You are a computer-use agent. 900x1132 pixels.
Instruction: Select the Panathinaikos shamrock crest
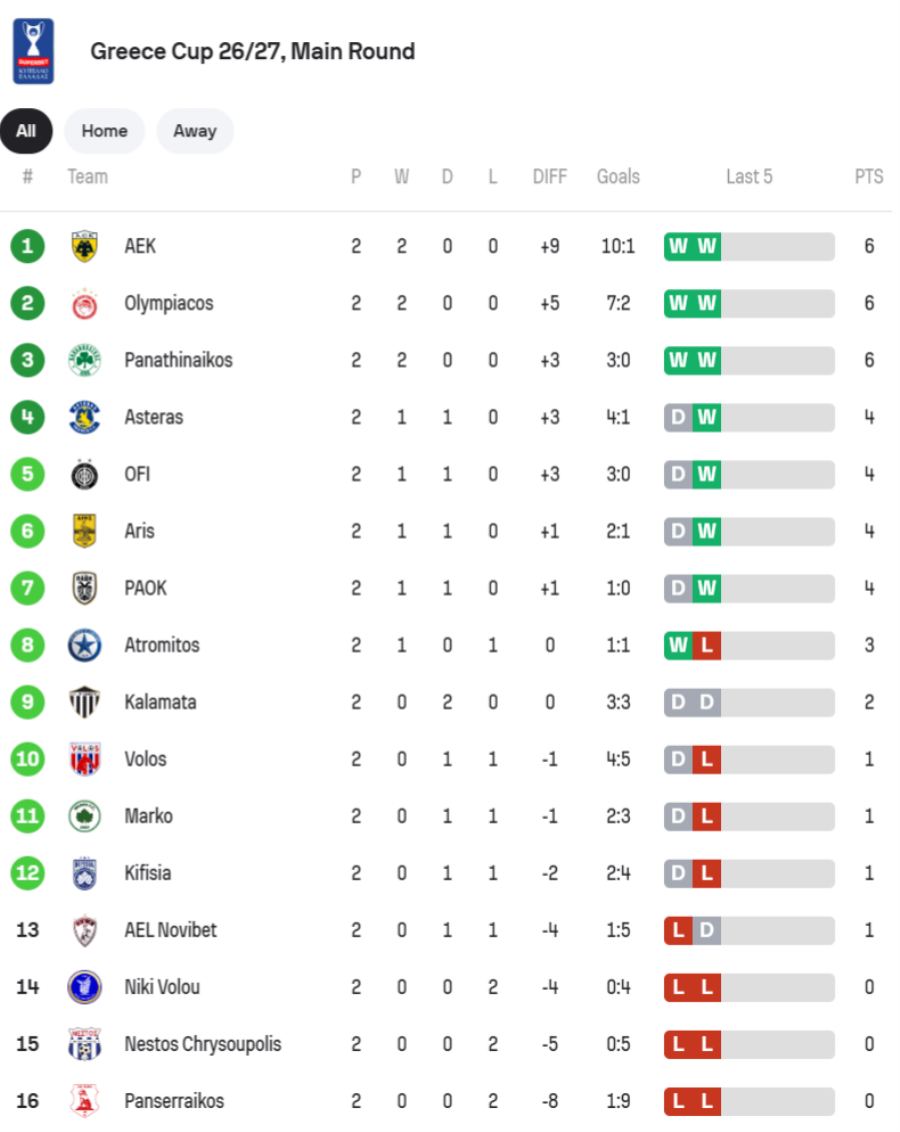coord(84,360)
